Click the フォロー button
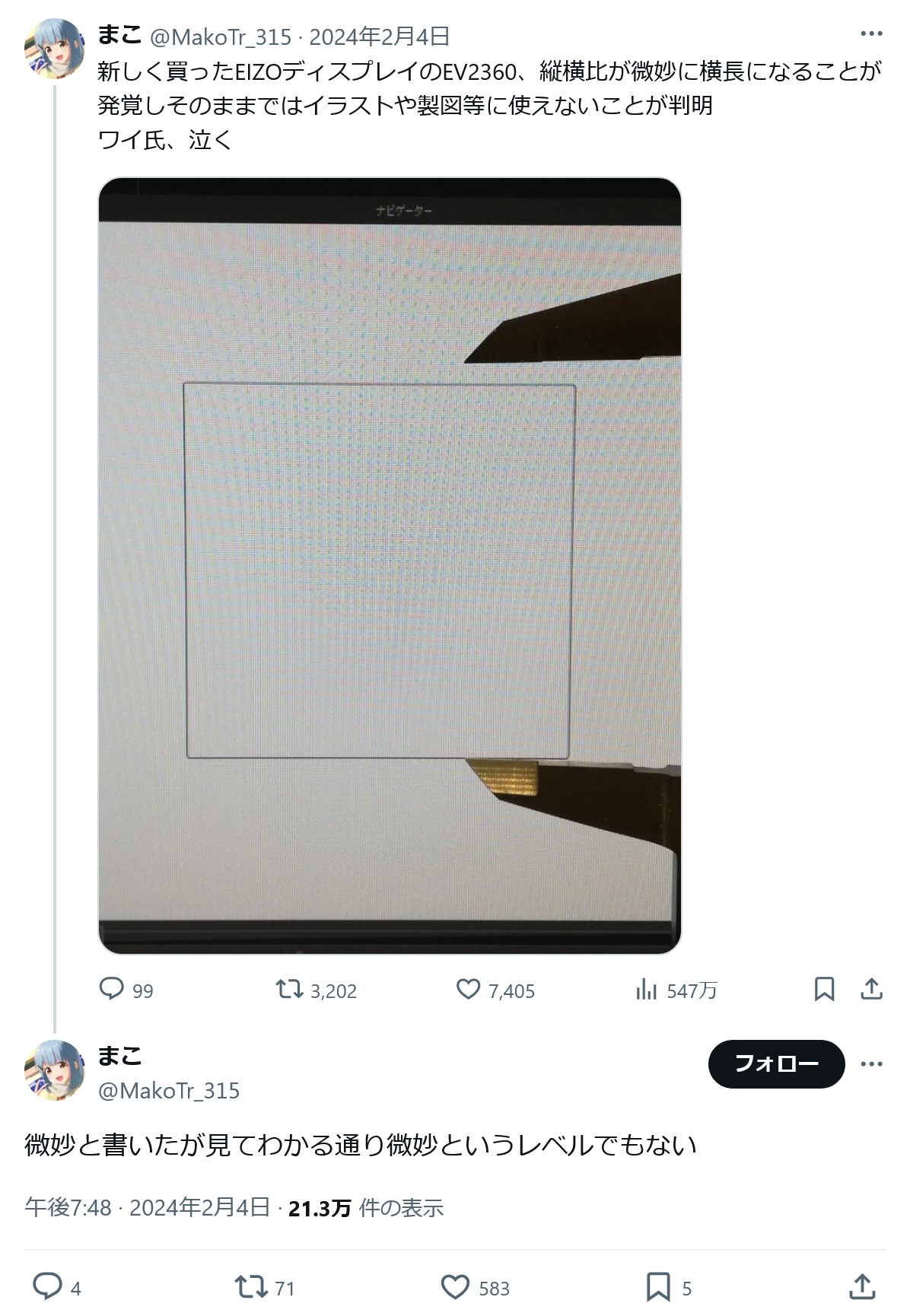910x1316 pixels. click(776, 1063)
